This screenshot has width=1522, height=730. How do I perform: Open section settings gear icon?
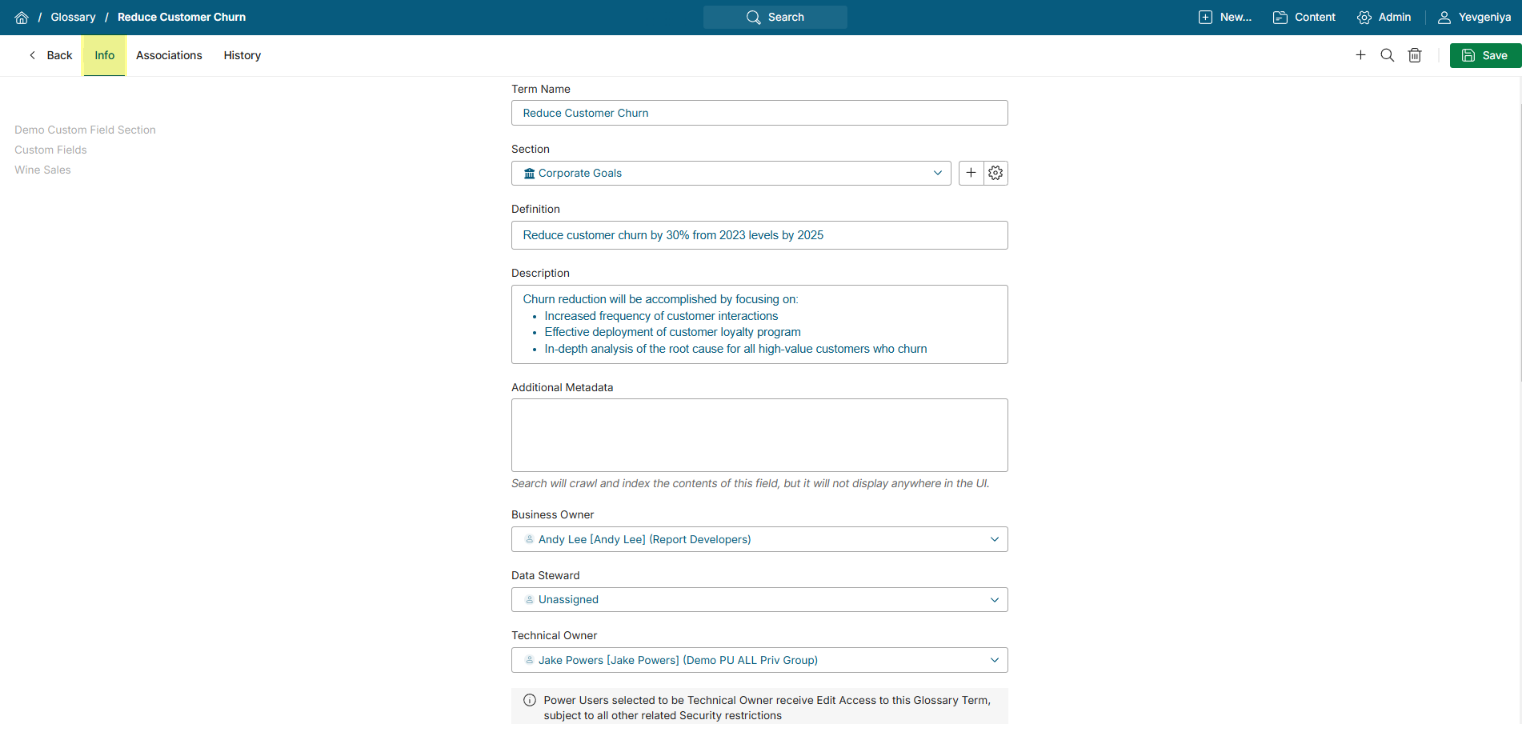tap(995, 173)
